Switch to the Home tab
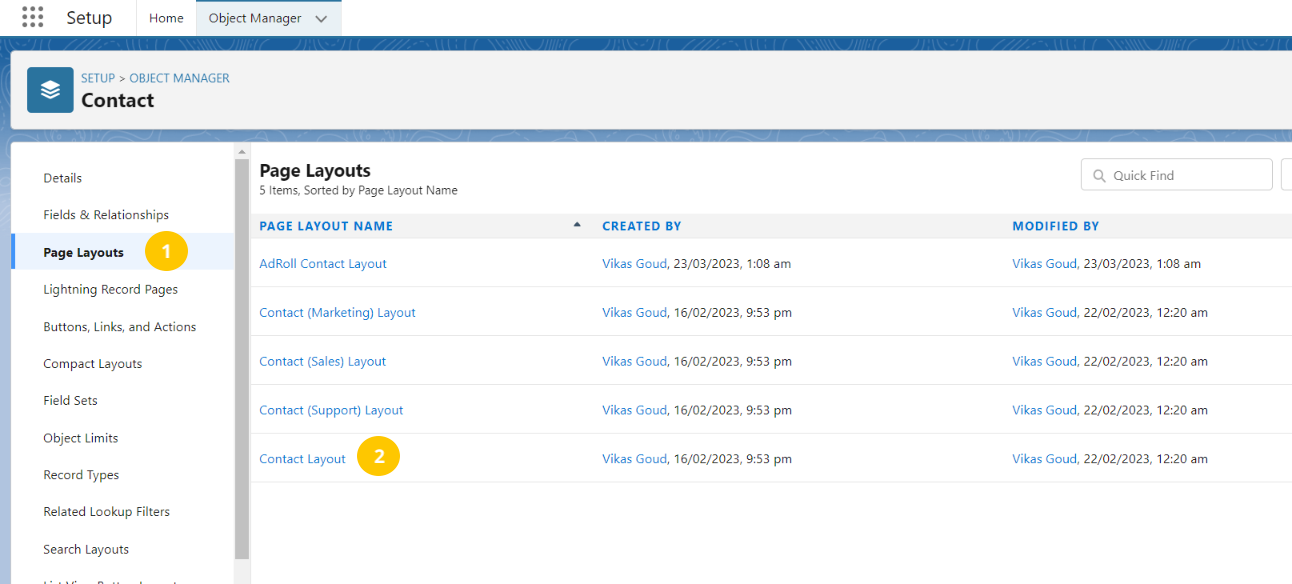Screen dimensions: 1292x584 tap(166, 18)
